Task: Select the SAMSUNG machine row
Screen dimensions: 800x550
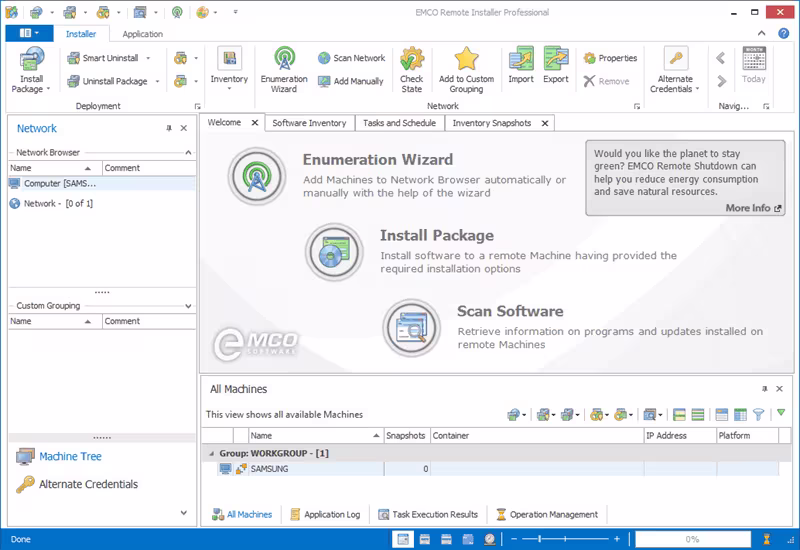Action: [x=497, y=469]
